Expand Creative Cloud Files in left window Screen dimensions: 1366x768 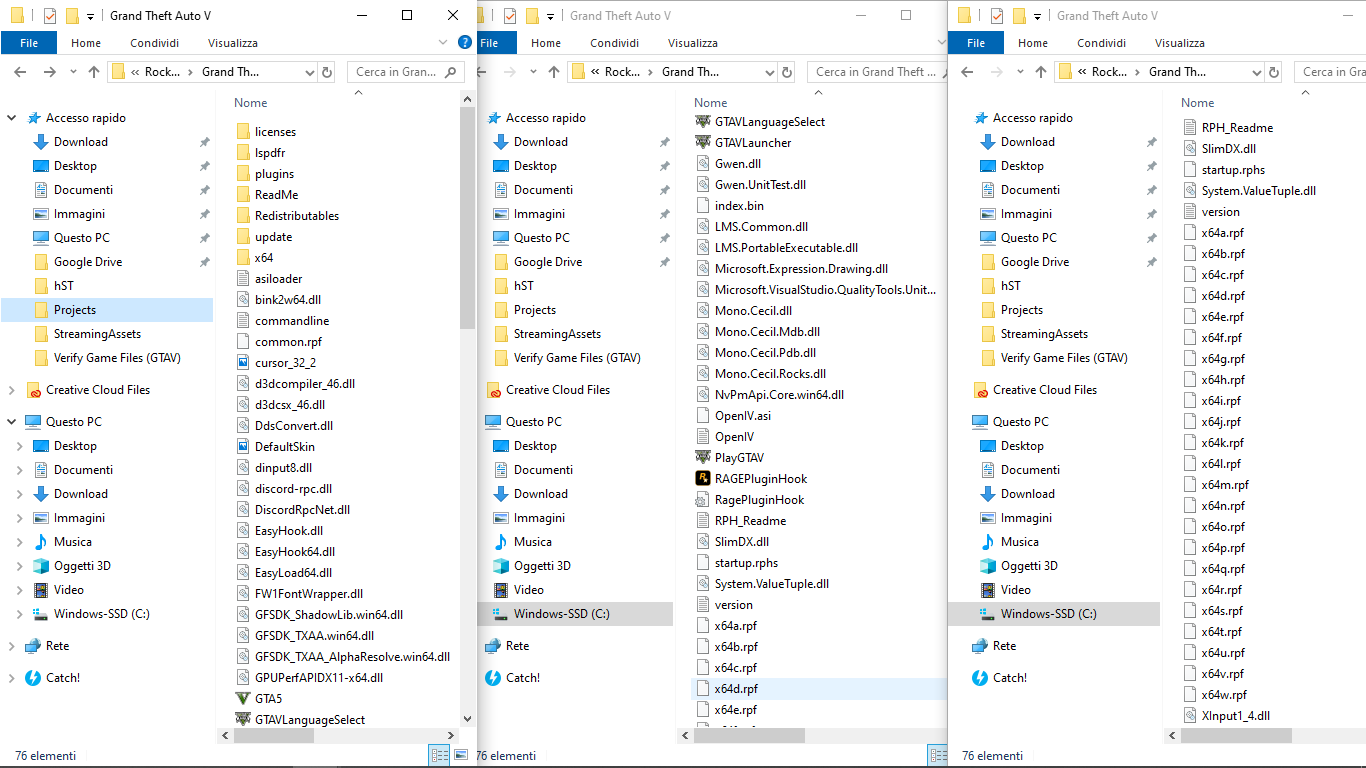click(12, 390)
